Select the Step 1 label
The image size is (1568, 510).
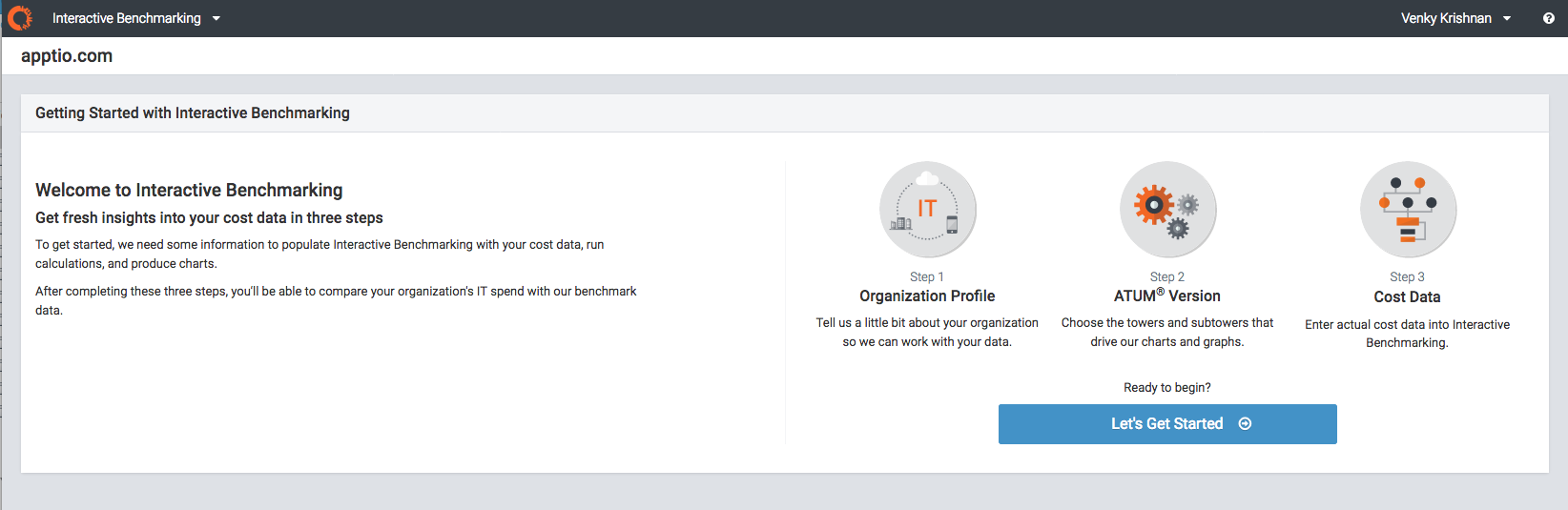[927, 276]
